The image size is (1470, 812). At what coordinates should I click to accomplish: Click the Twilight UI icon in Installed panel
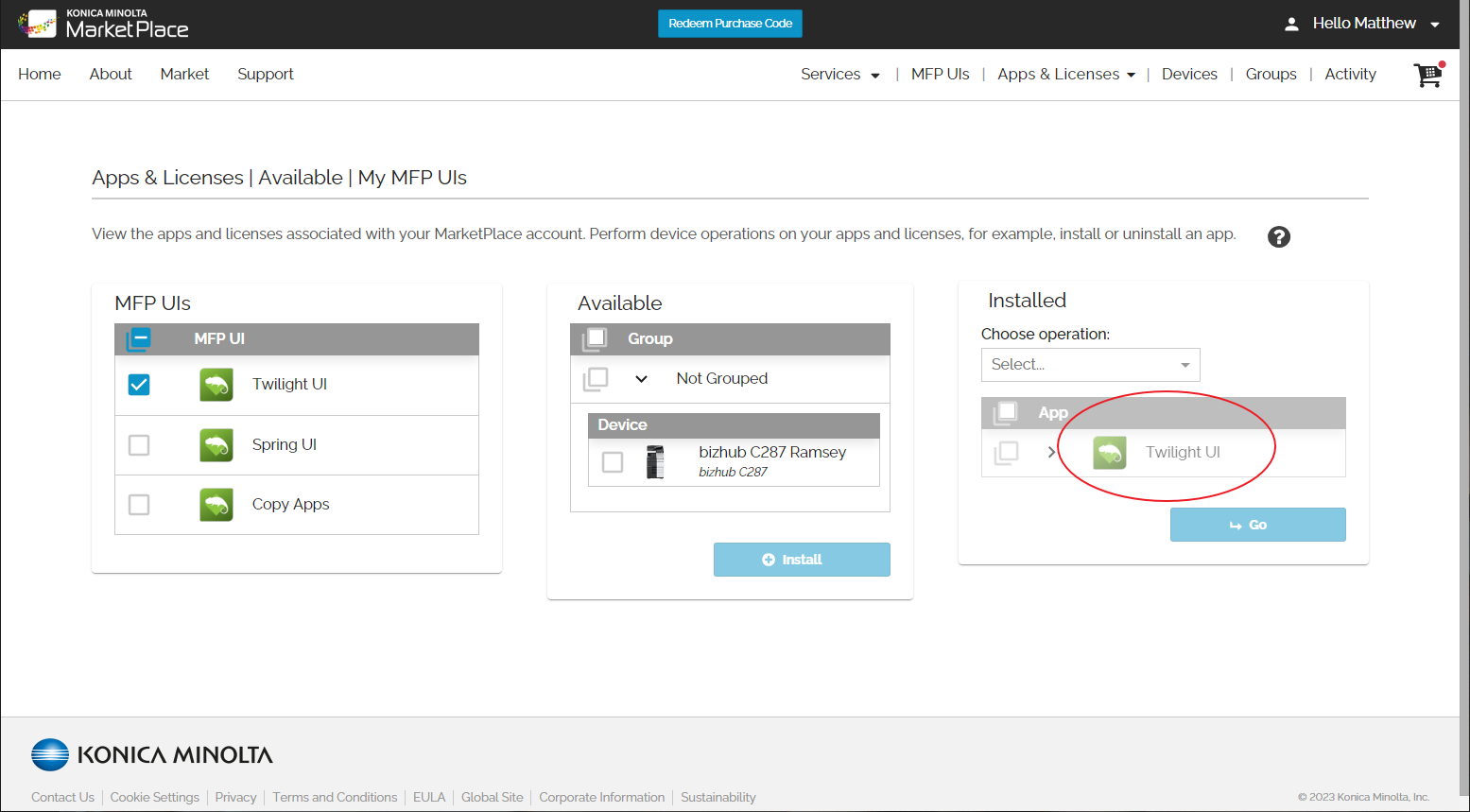coord(1110,453)
